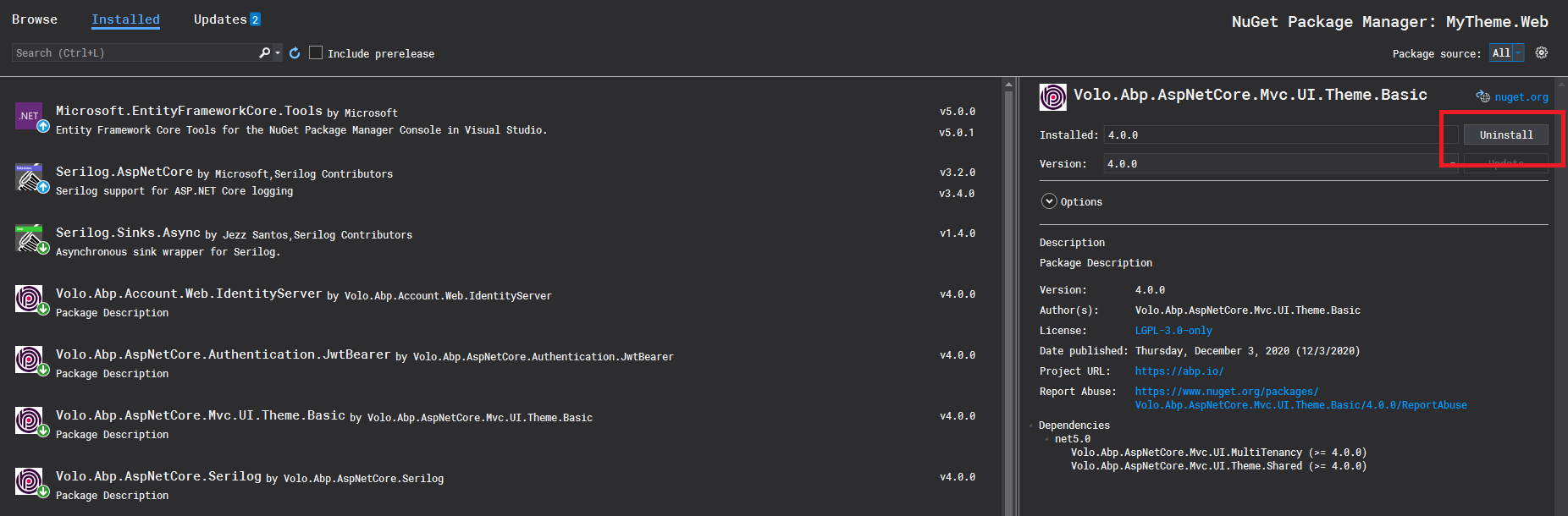1568x516 pixels.
Task: Switch to the Updates tab
Action: click(x=220, y=19)
